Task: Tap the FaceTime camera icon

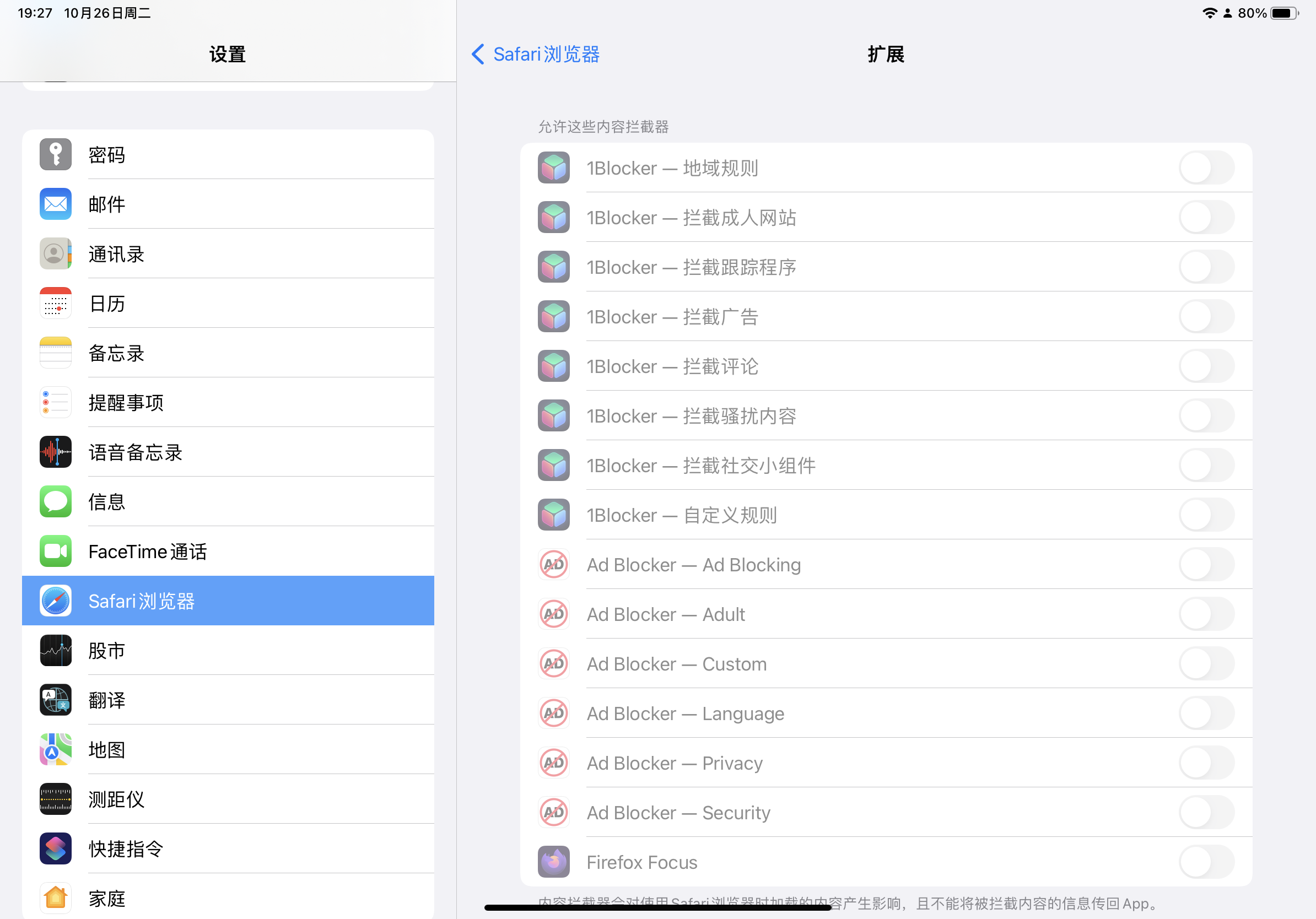Action: click(x=55, y=551)
